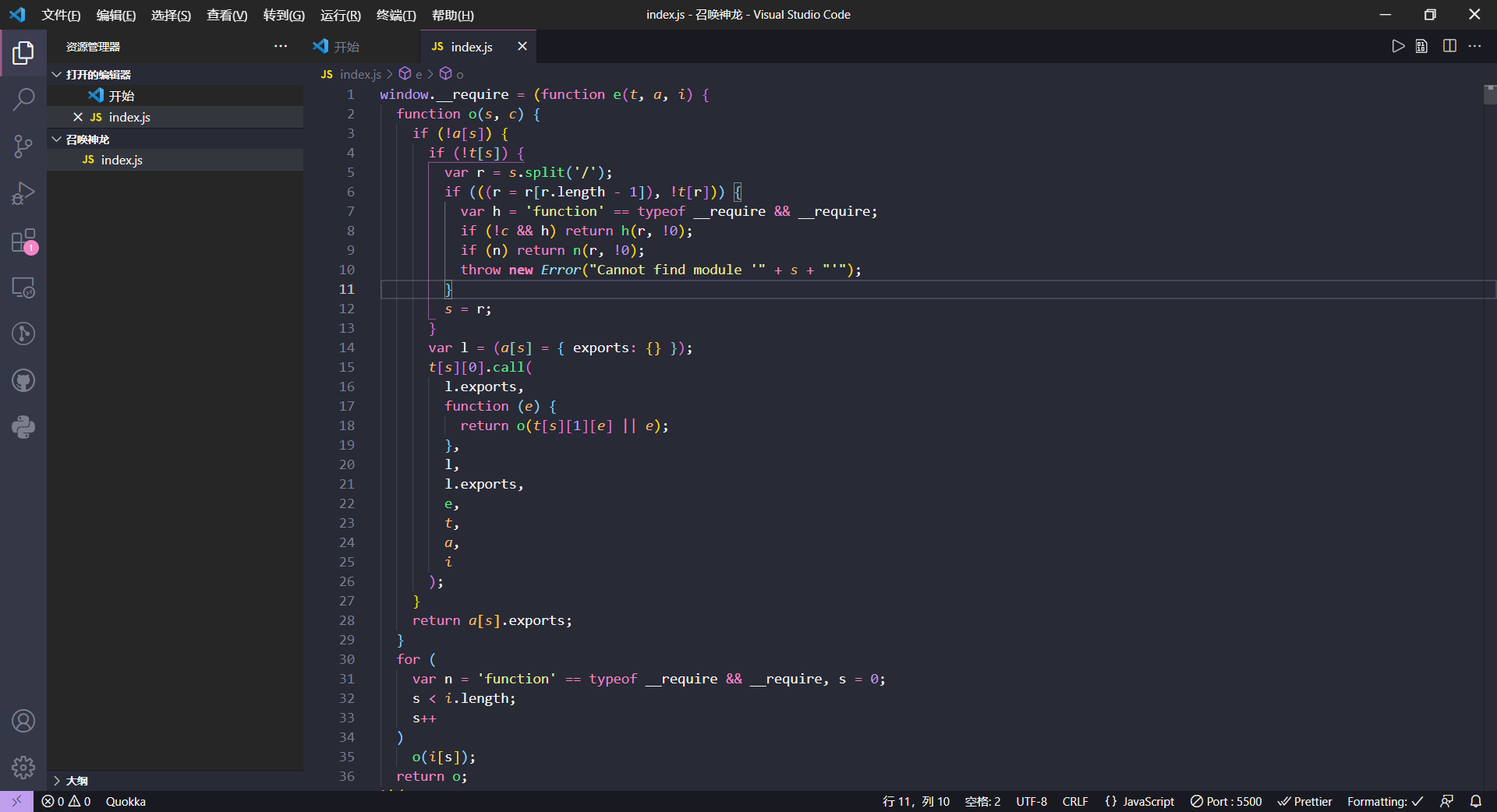Open breadcrumb symbol e dropdown

pos(411,74)
